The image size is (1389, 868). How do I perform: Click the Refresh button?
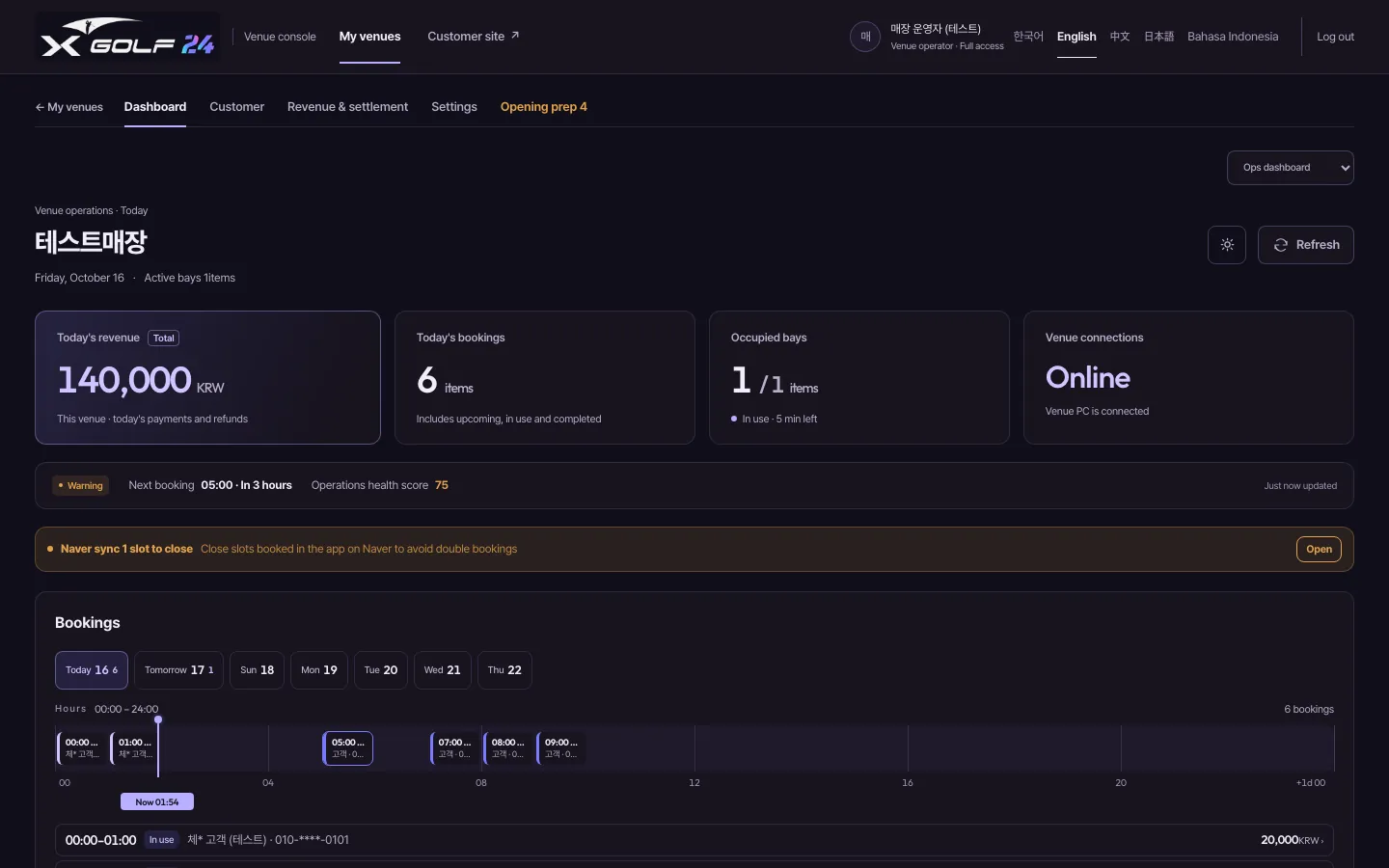point(1306,245)
